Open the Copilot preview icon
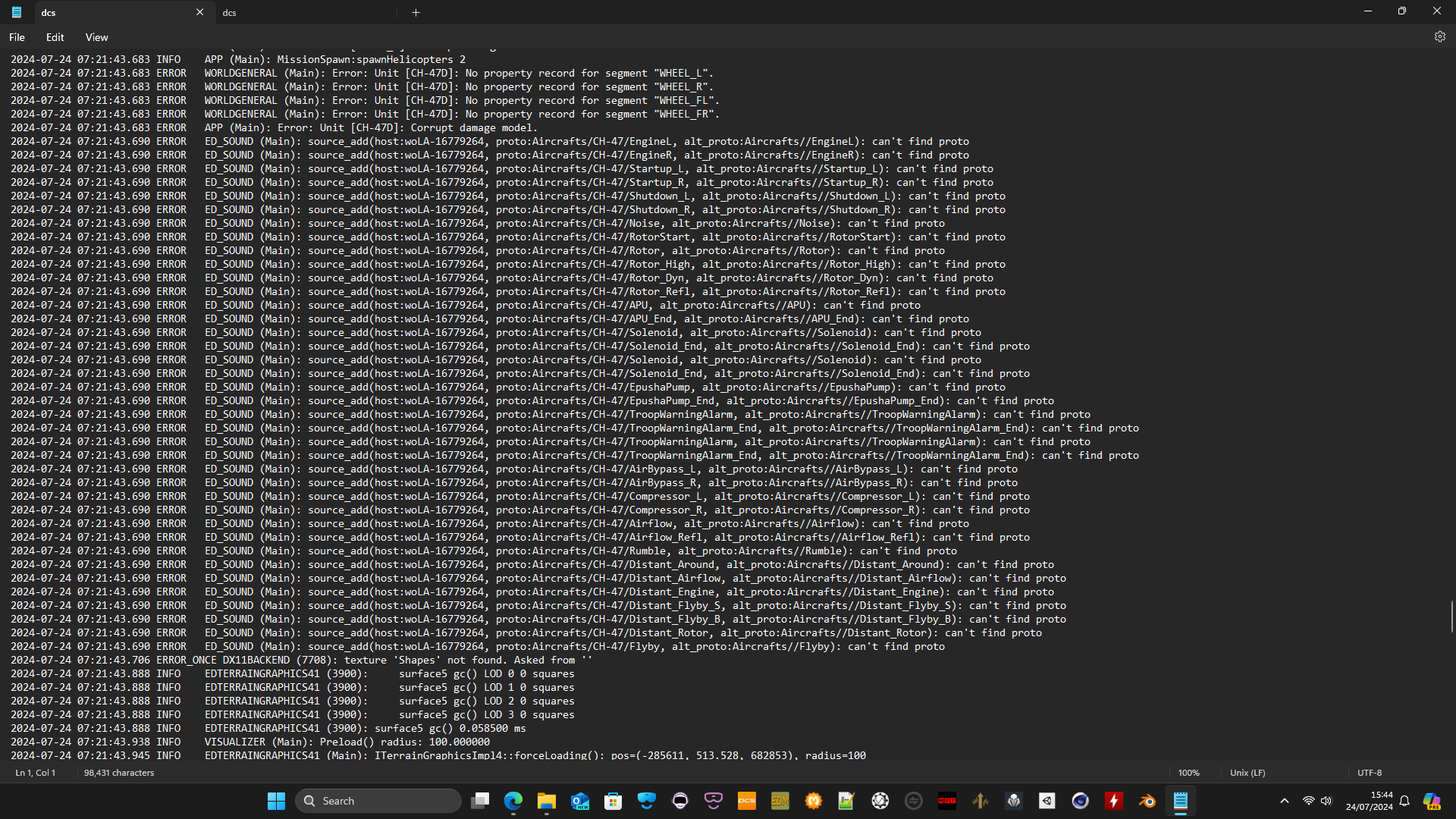 (x=1432, y=801)
